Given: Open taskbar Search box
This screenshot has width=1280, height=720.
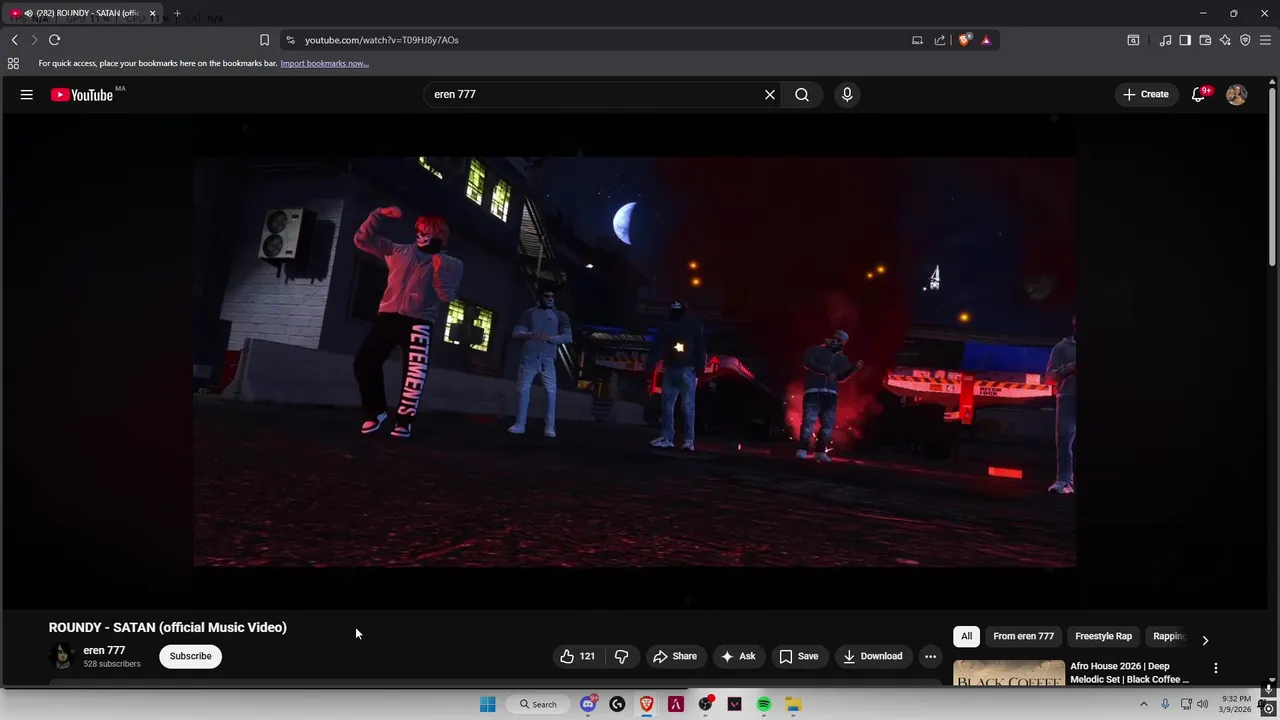Looking at the screenshot, I should [538, 704].
